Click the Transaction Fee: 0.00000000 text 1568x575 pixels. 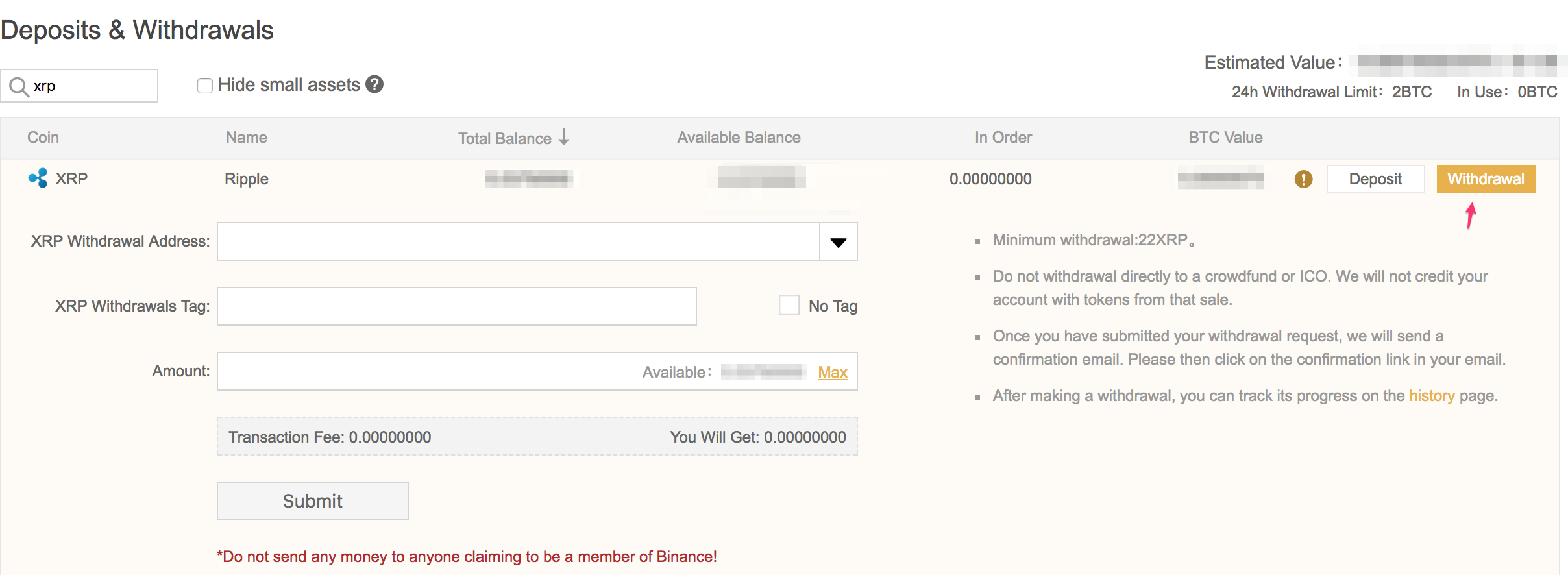tap(330, 437)
